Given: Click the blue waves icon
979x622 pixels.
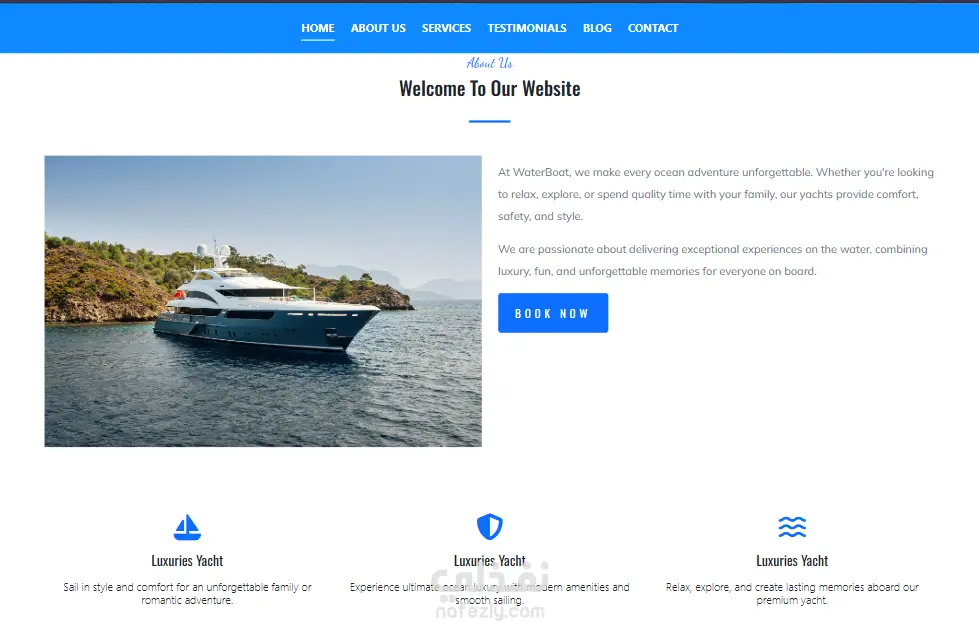Looking at the screenshot, I should (x=792, y=527).
